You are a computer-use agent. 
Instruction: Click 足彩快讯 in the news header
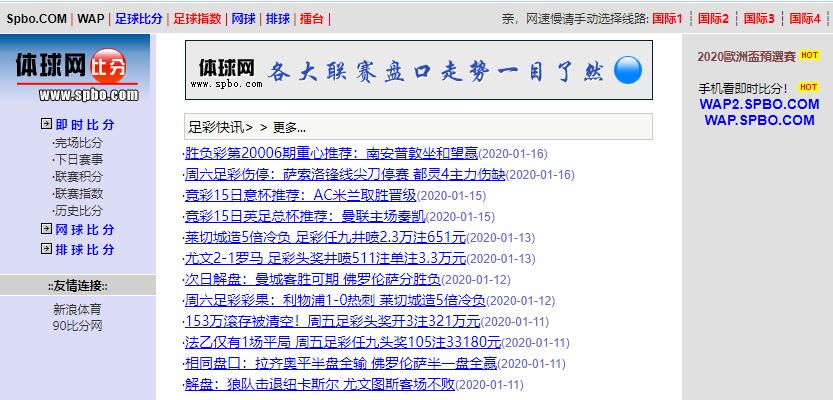pyautogui.click(x=215, y=127)
